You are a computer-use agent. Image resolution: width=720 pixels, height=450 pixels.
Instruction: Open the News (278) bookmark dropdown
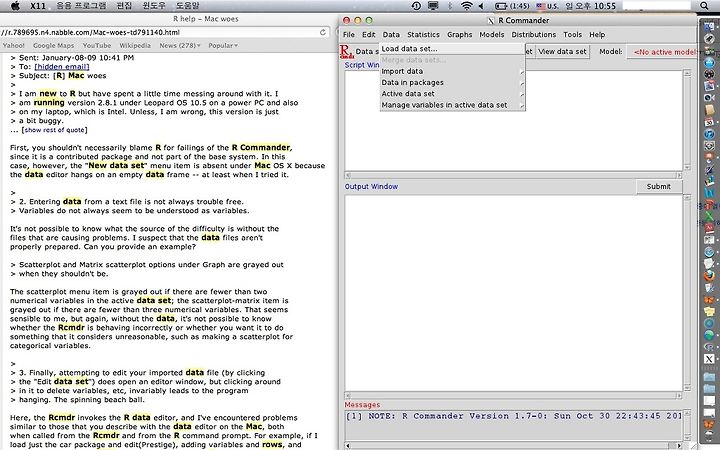click(x=180, y=45)
